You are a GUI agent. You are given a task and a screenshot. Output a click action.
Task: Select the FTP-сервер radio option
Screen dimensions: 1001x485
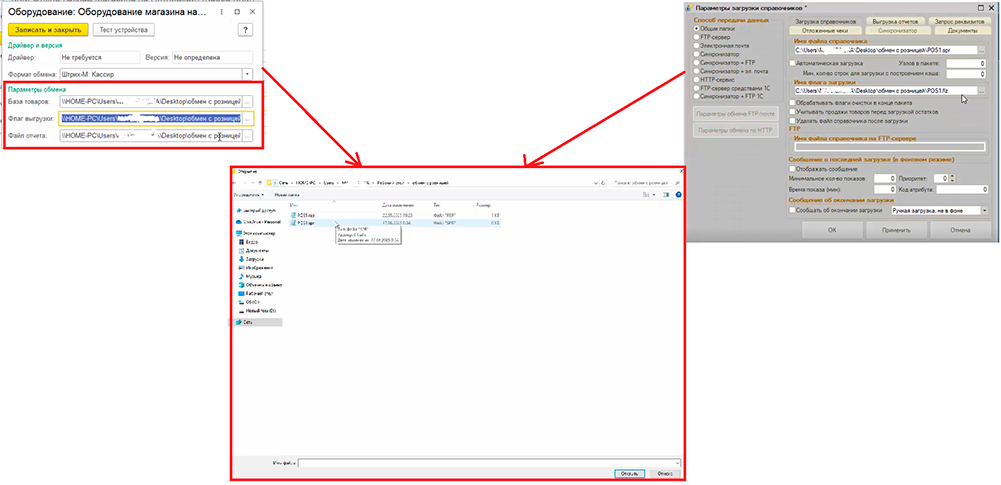tap(696, 36)
